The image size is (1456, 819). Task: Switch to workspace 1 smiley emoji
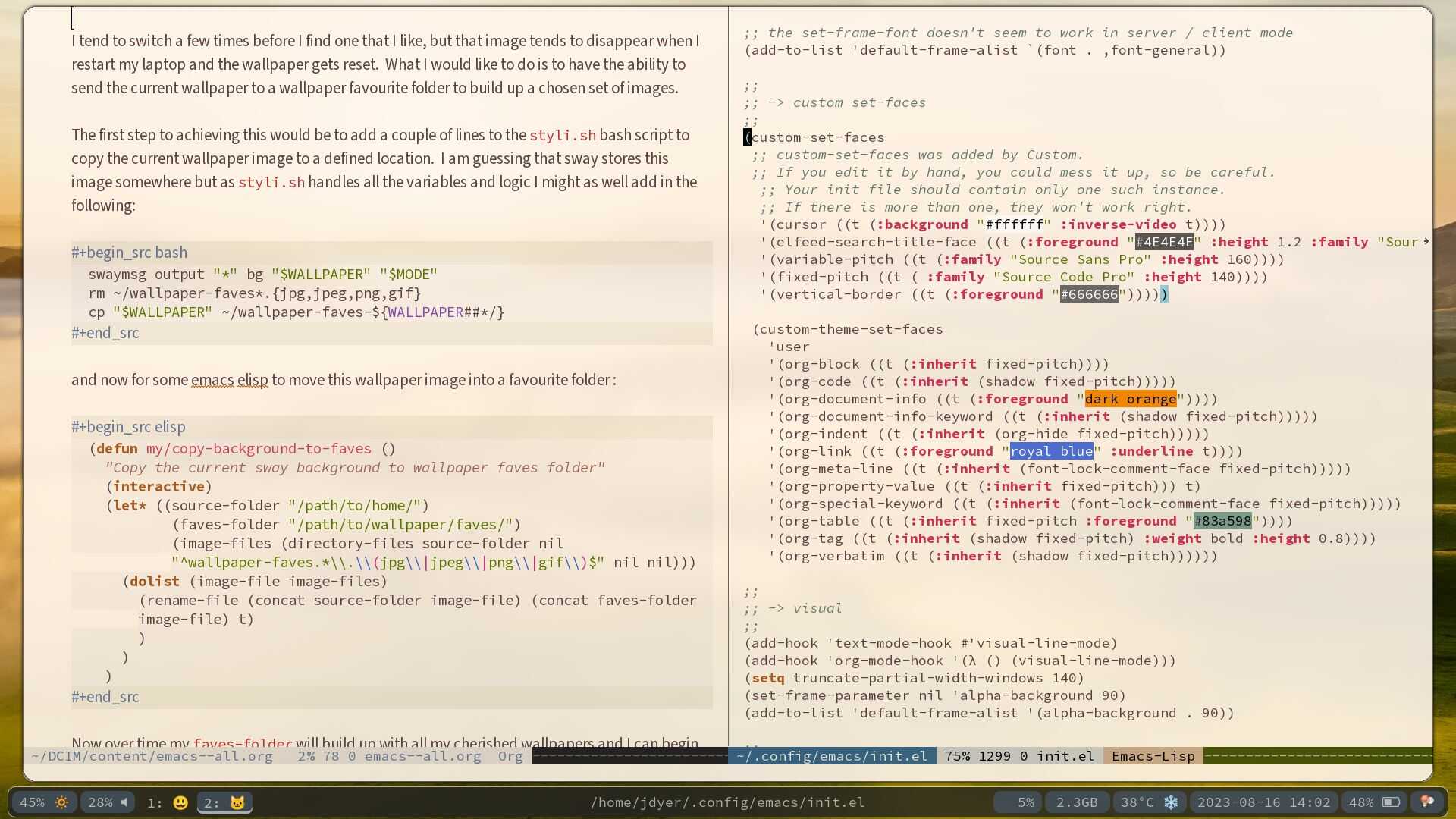(180, 802)
